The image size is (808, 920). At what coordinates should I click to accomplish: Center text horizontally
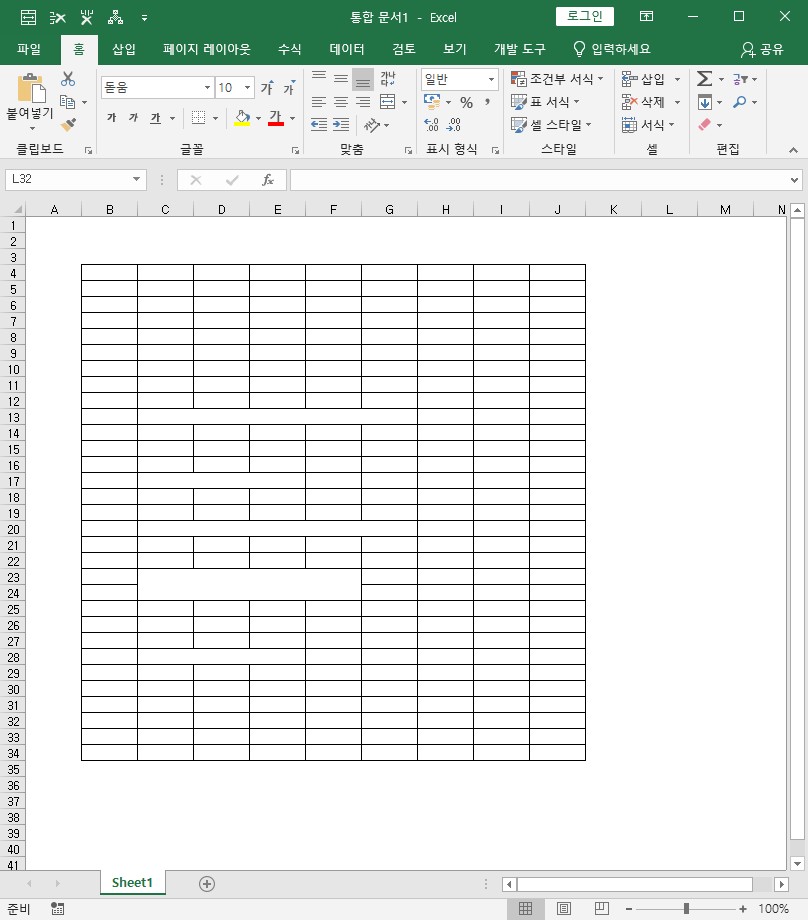tap(341, 102)
